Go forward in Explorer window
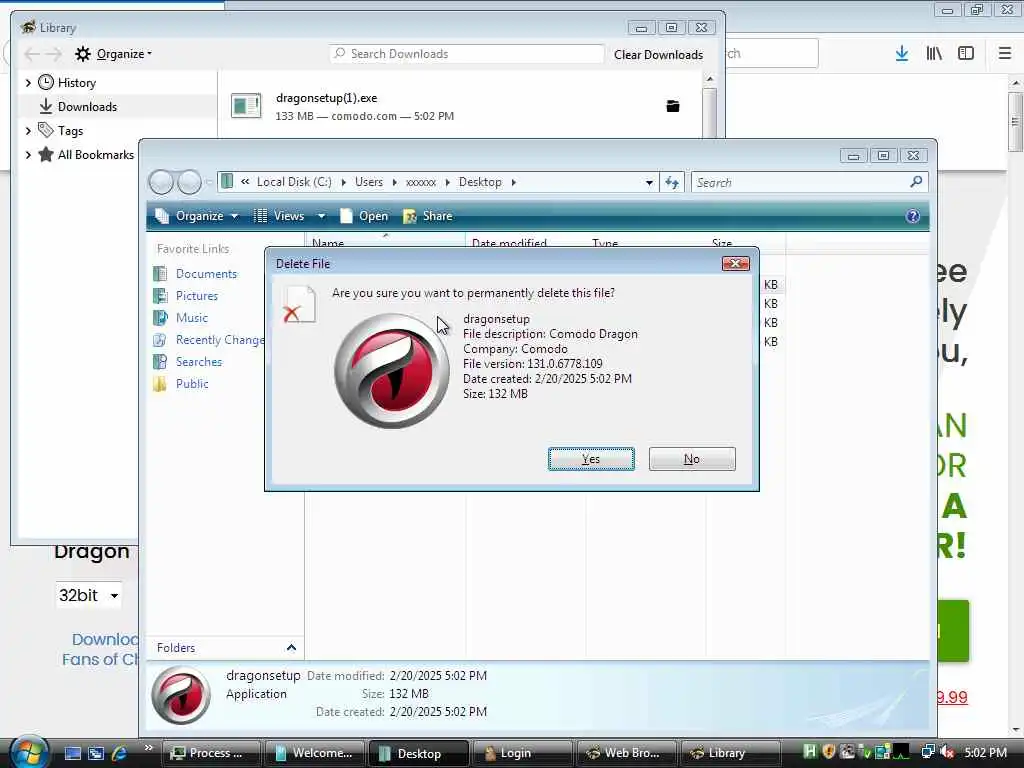The height and width of the screenshot is (768, 1024). 189,182
